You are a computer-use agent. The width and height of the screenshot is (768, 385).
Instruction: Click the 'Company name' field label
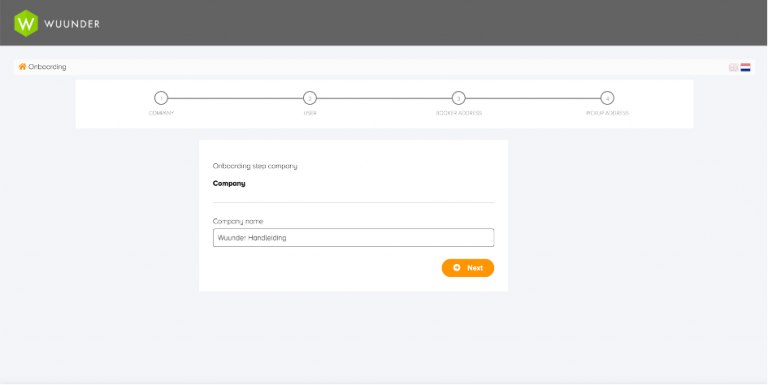238,221
